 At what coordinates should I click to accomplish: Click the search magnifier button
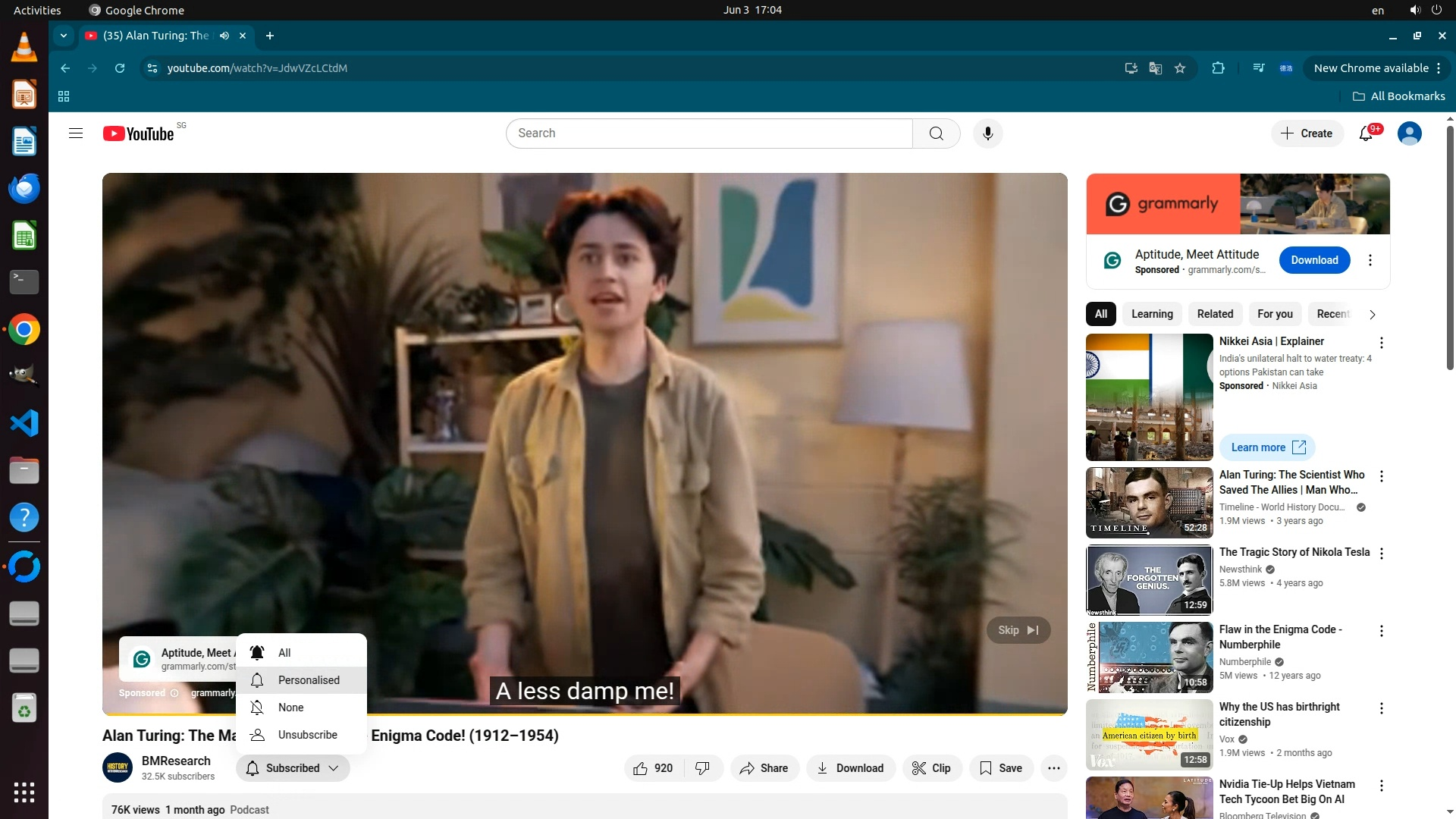(936, 133)
